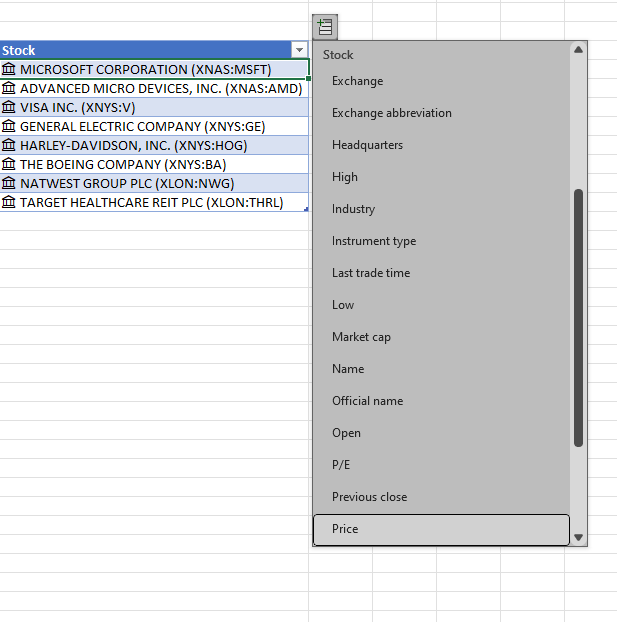Viewport: 617px width, 622px height.
Task: Select the Stock table header cell
Action: pos(154,50)
